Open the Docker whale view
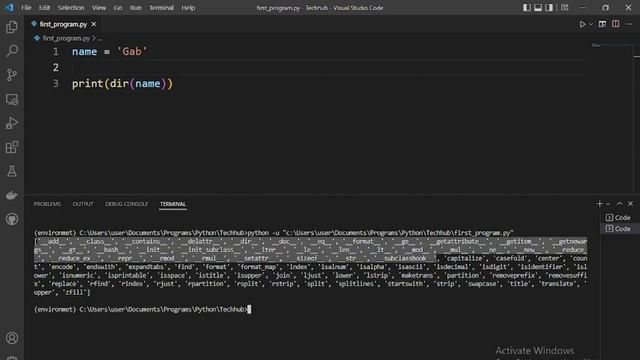 (12, 195)
